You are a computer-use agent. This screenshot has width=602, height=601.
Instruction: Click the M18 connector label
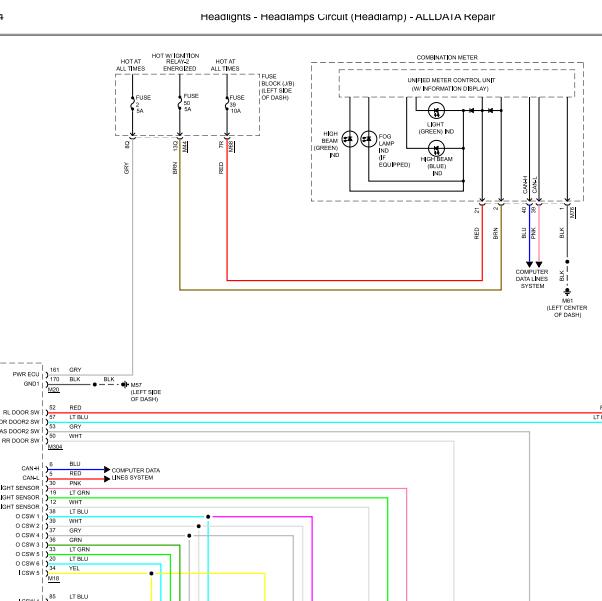pos(53,579)
